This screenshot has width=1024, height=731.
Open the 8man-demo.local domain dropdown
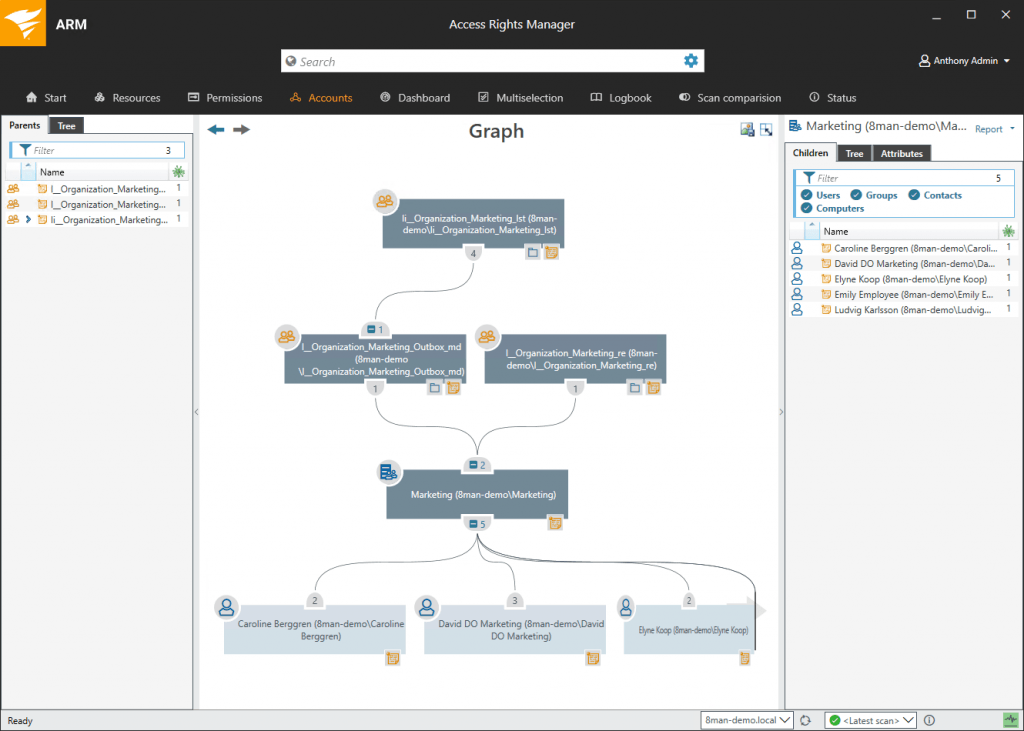[x=746, y=720]
